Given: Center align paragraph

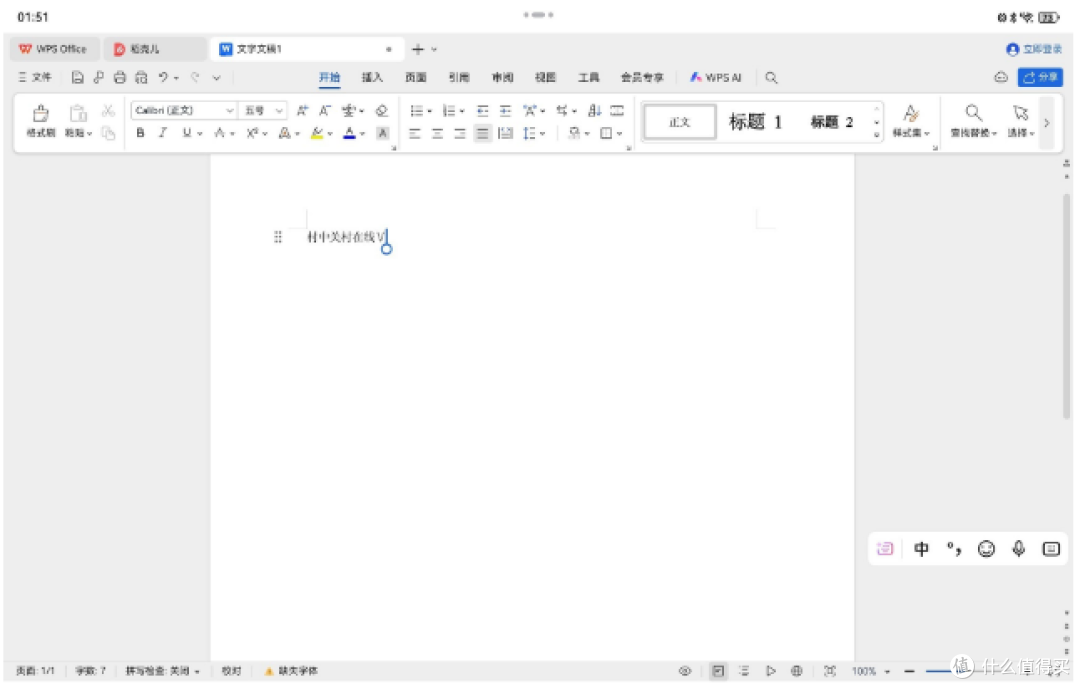Looking at the screenshot, I should [x=437, y=133].
